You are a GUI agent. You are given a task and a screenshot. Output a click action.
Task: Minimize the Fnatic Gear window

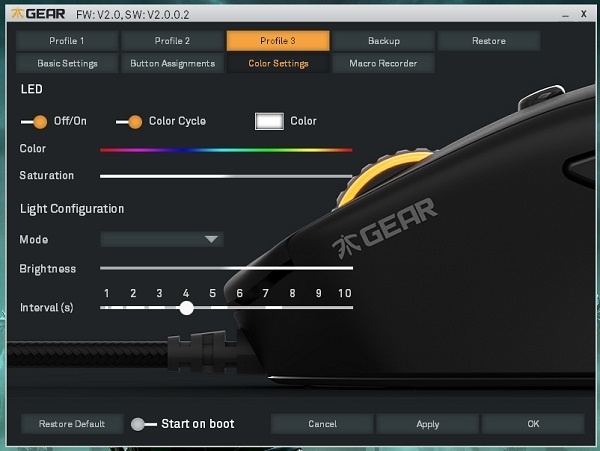(565, 15)
